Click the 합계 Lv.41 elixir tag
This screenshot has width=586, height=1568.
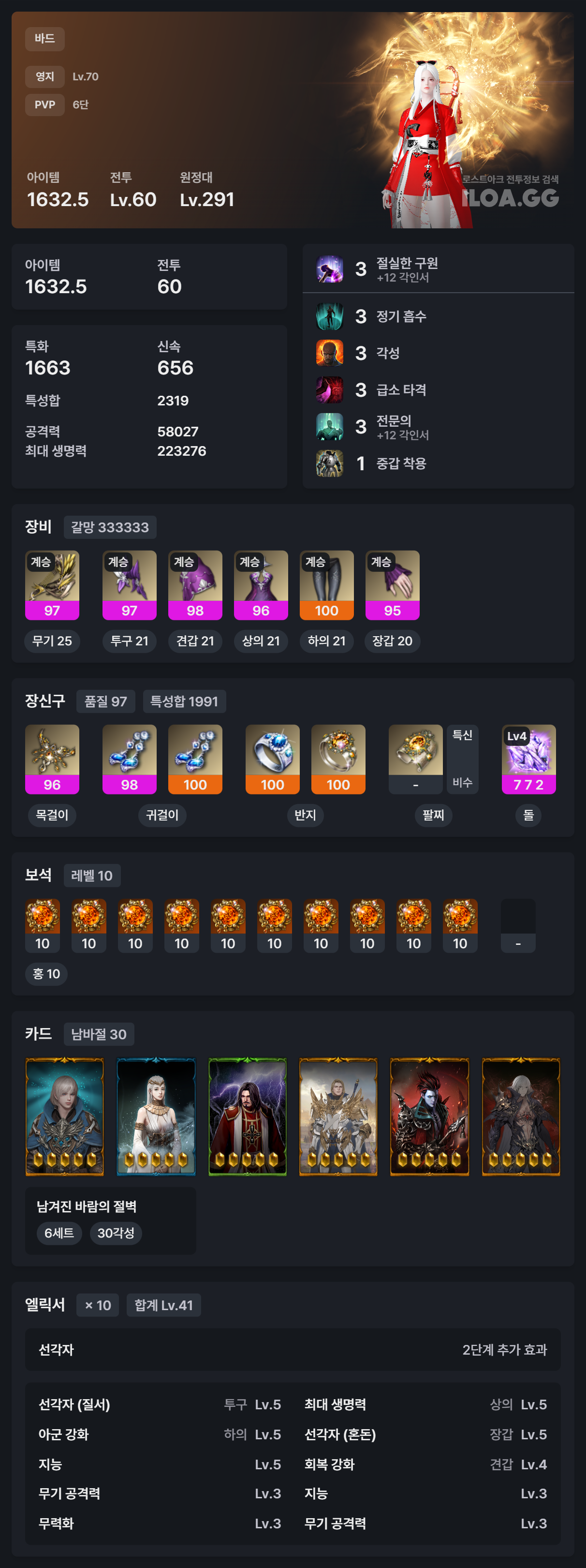[x=164, y=1305]
